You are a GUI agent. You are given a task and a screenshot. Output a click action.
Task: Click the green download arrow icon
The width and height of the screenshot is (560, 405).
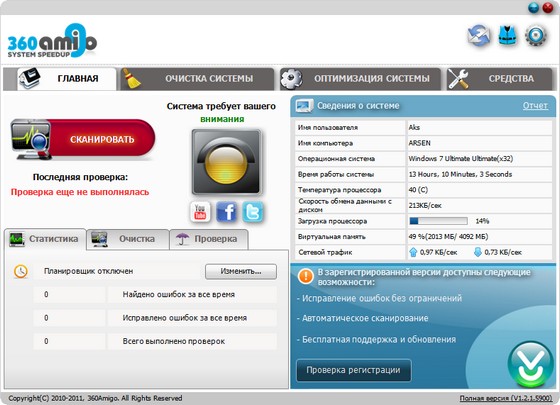[531, 364]
